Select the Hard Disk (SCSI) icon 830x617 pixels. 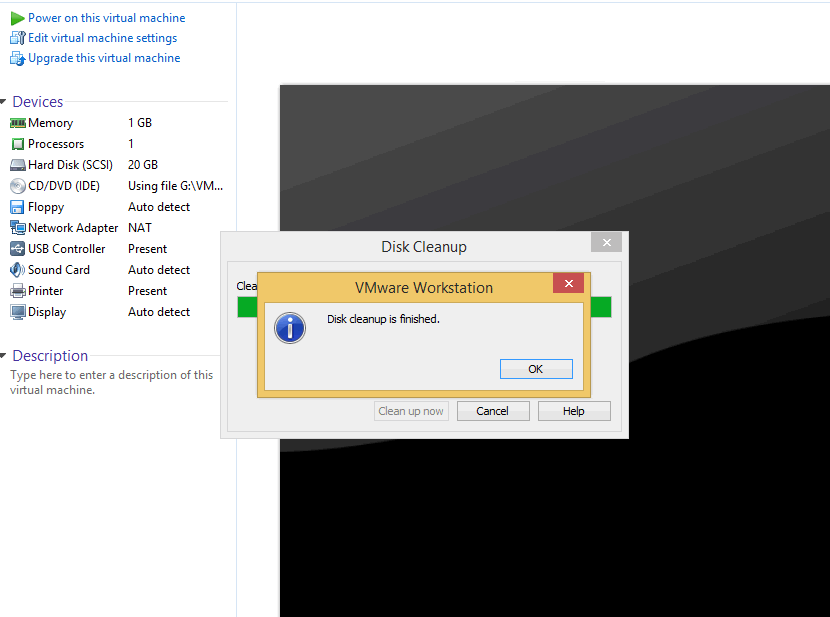(17, 165)
